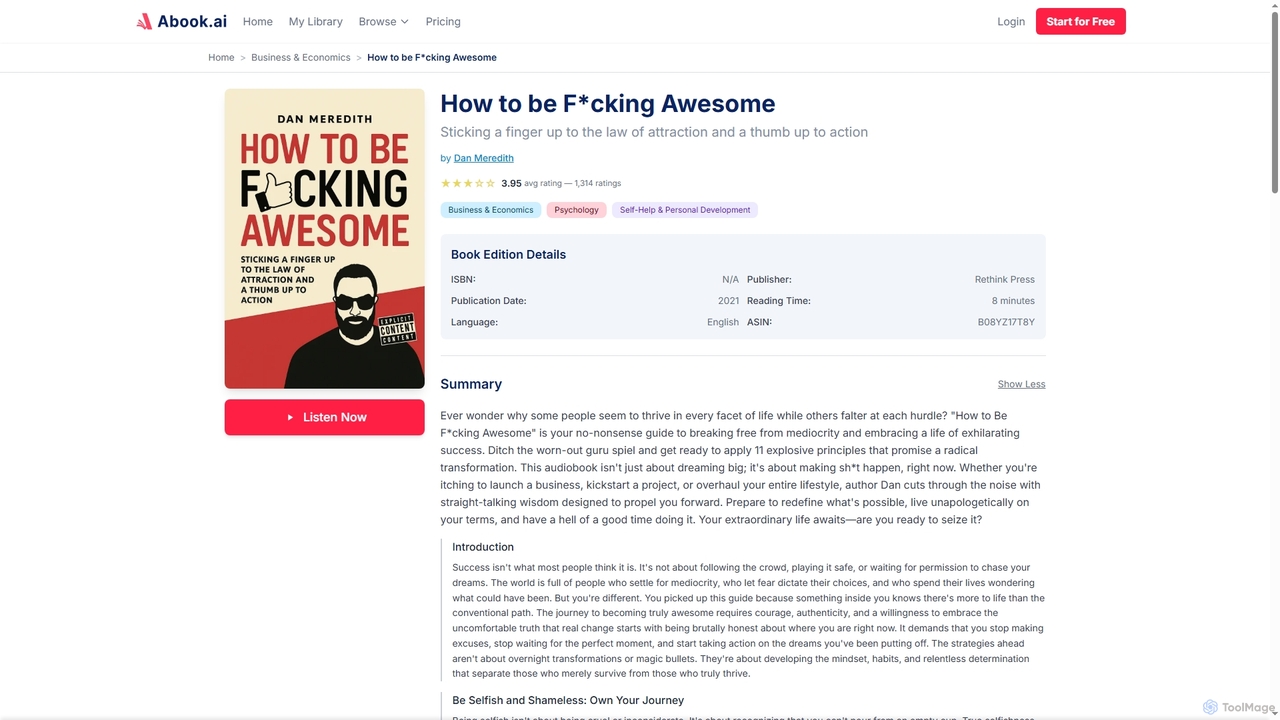
Task: Click the book cover thumbnail
Action: pos(325,239)
